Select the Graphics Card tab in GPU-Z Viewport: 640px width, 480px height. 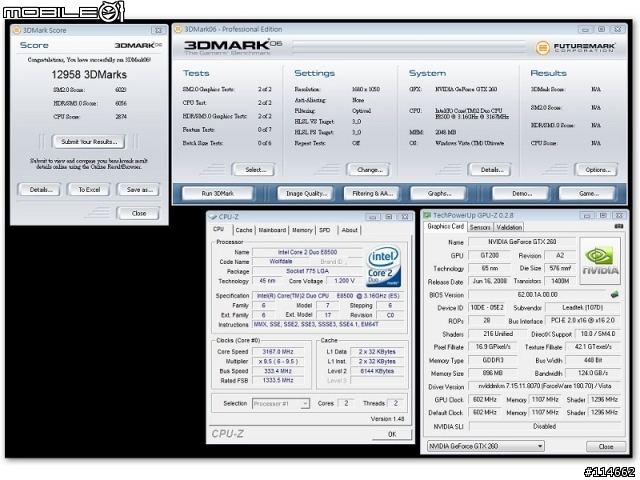pyautogui.click(x=445, y=227)
